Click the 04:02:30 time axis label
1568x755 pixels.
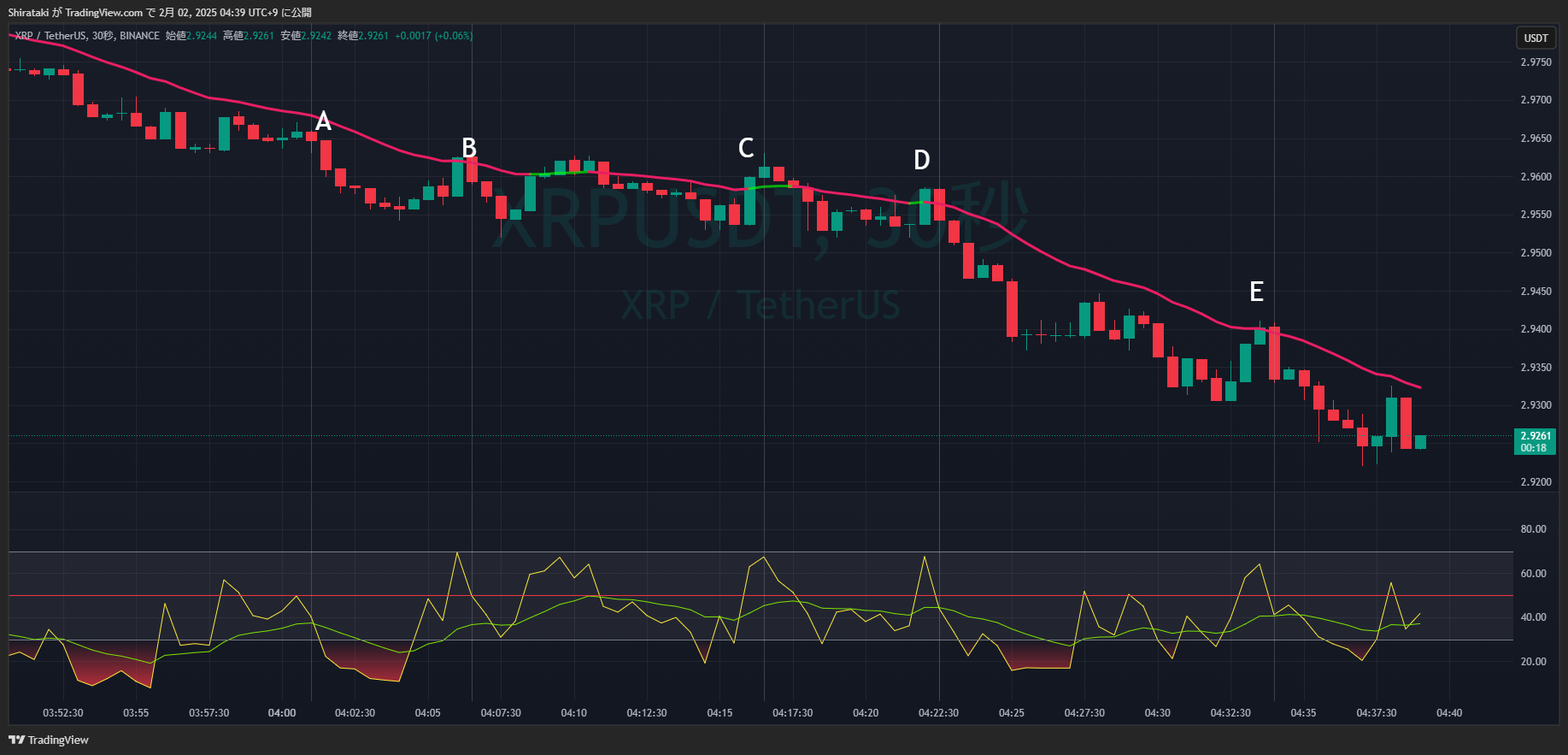[355, 713]
